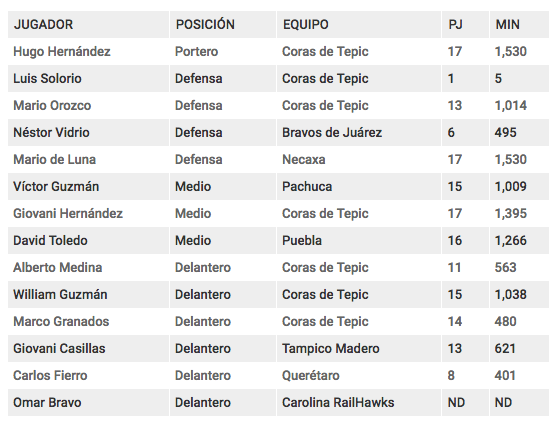
Task: Select team Bravos de Juárez
Action: click(x=332, y=132)
